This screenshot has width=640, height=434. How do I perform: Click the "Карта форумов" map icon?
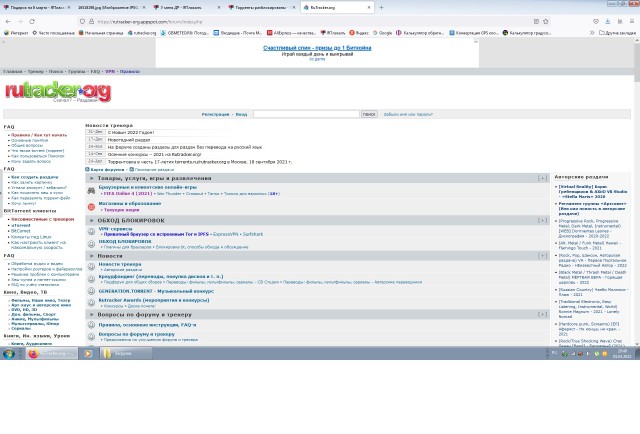click(88, 170)
